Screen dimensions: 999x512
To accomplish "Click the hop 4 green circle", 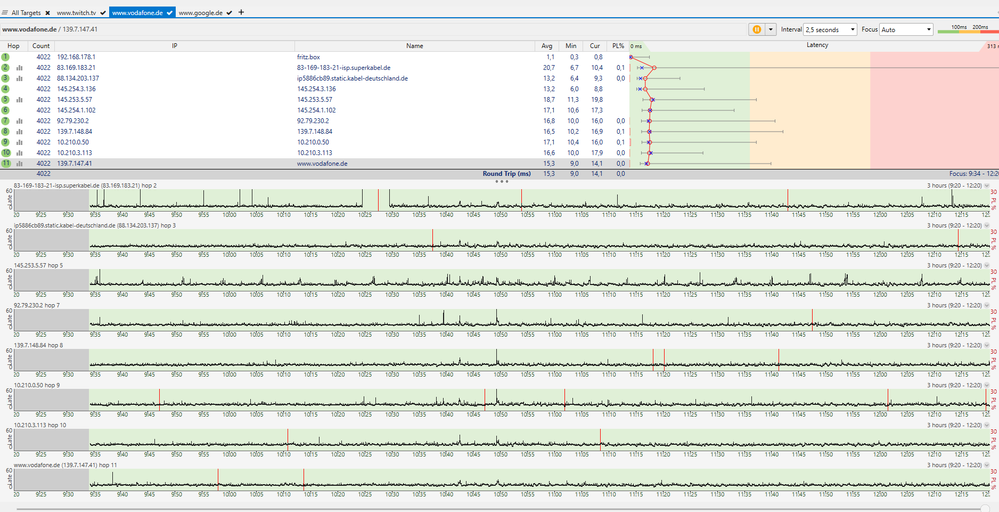I will (5, 88).
